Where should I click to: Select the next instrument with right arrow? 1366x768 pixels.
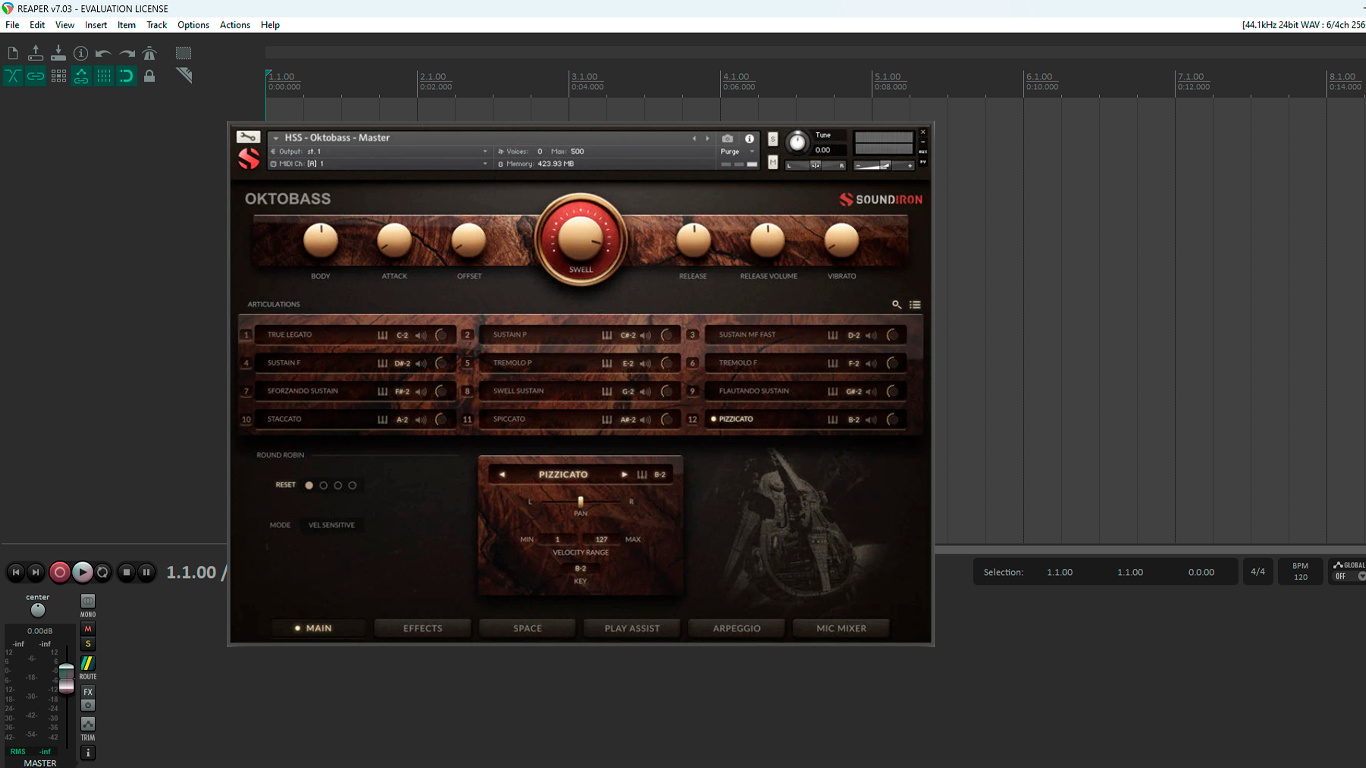(x=707, y=139)
